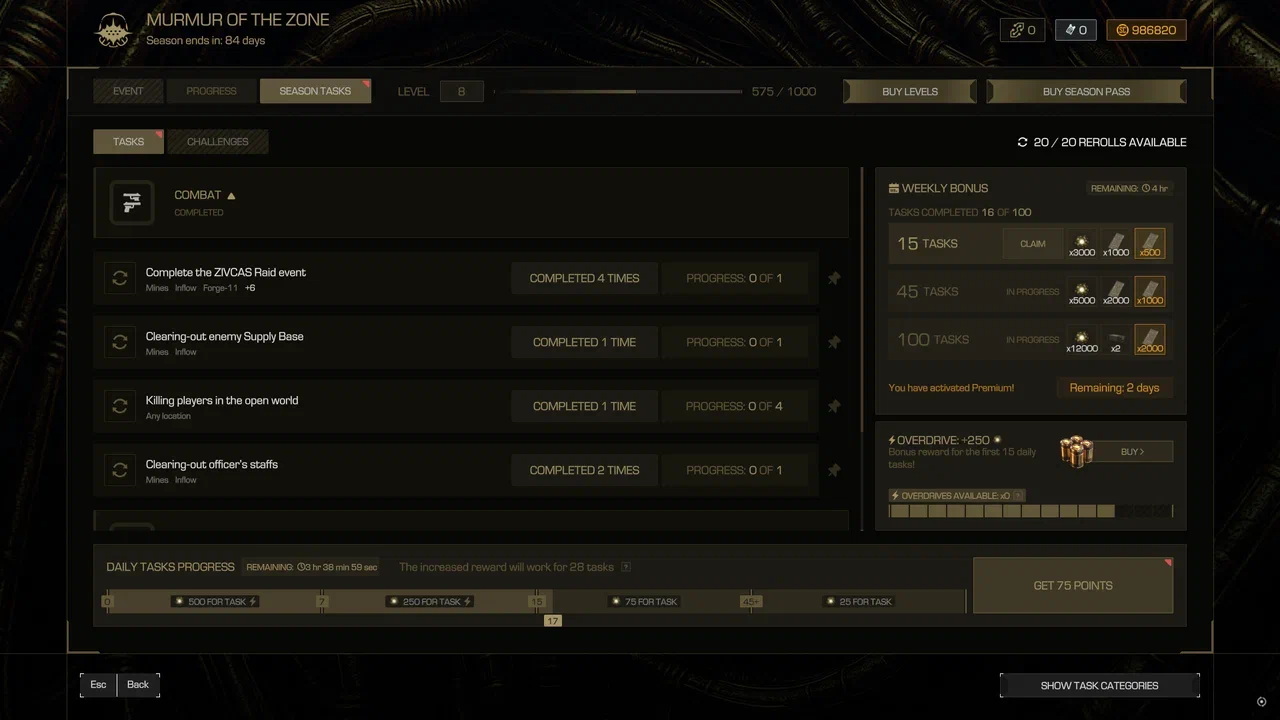Reroll the Clearing-out officer's staffs task
Screen dimensions: 1280x720
click(120, 470)
